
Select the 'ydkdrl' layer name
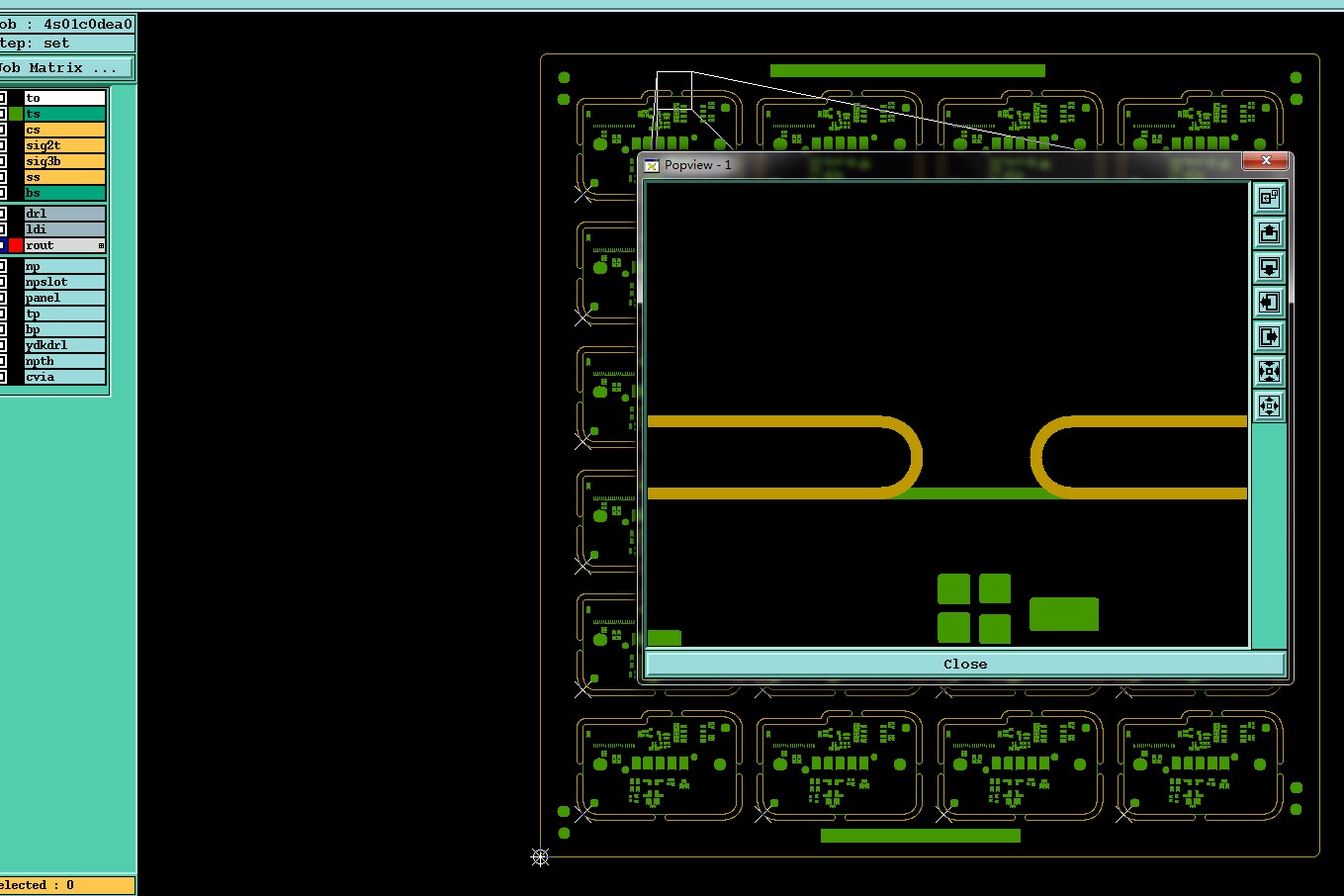pos(65,345)
